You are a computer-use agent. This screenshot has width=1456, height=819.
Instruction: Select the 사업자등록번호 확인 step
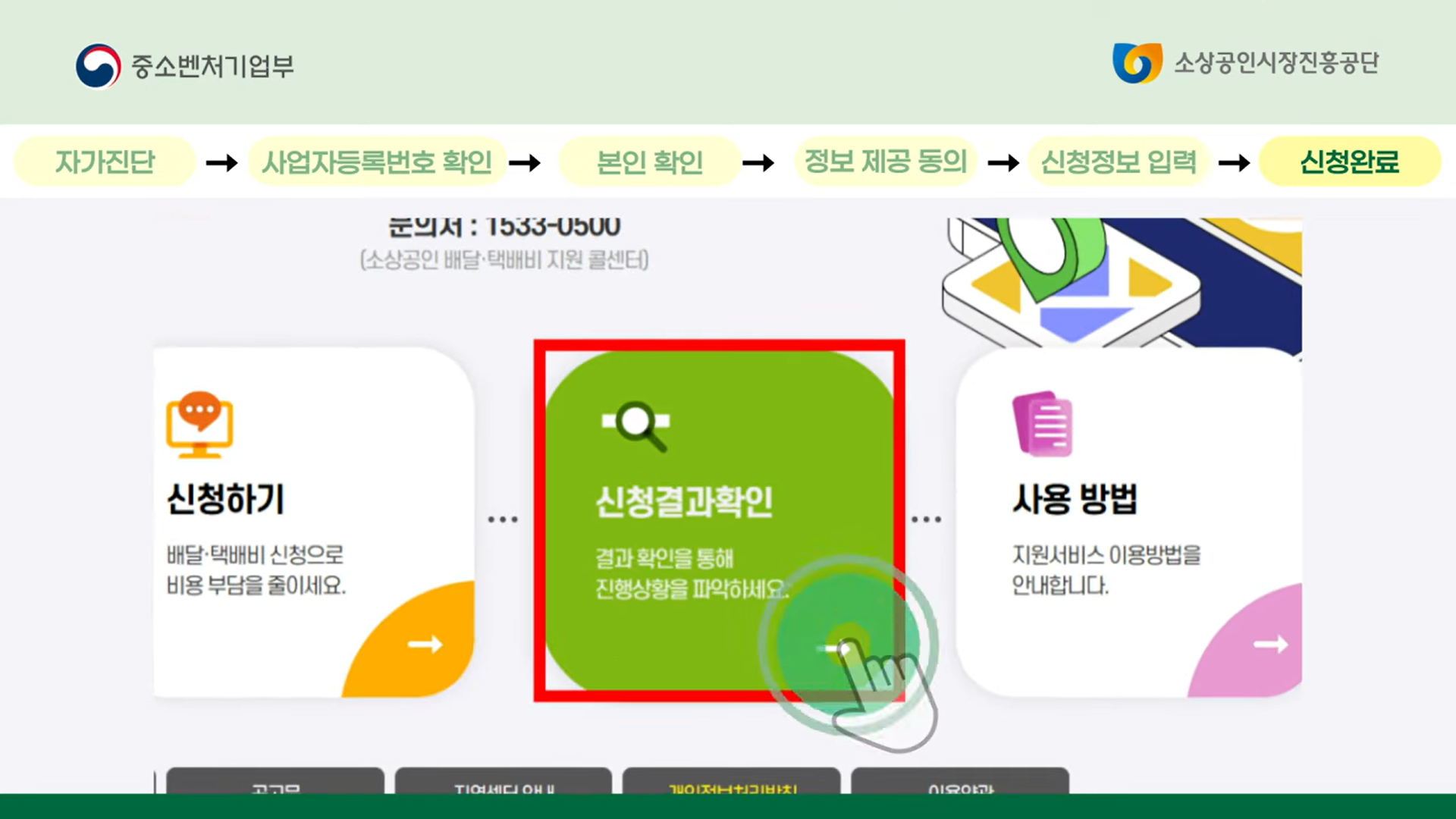click(377, 162)
